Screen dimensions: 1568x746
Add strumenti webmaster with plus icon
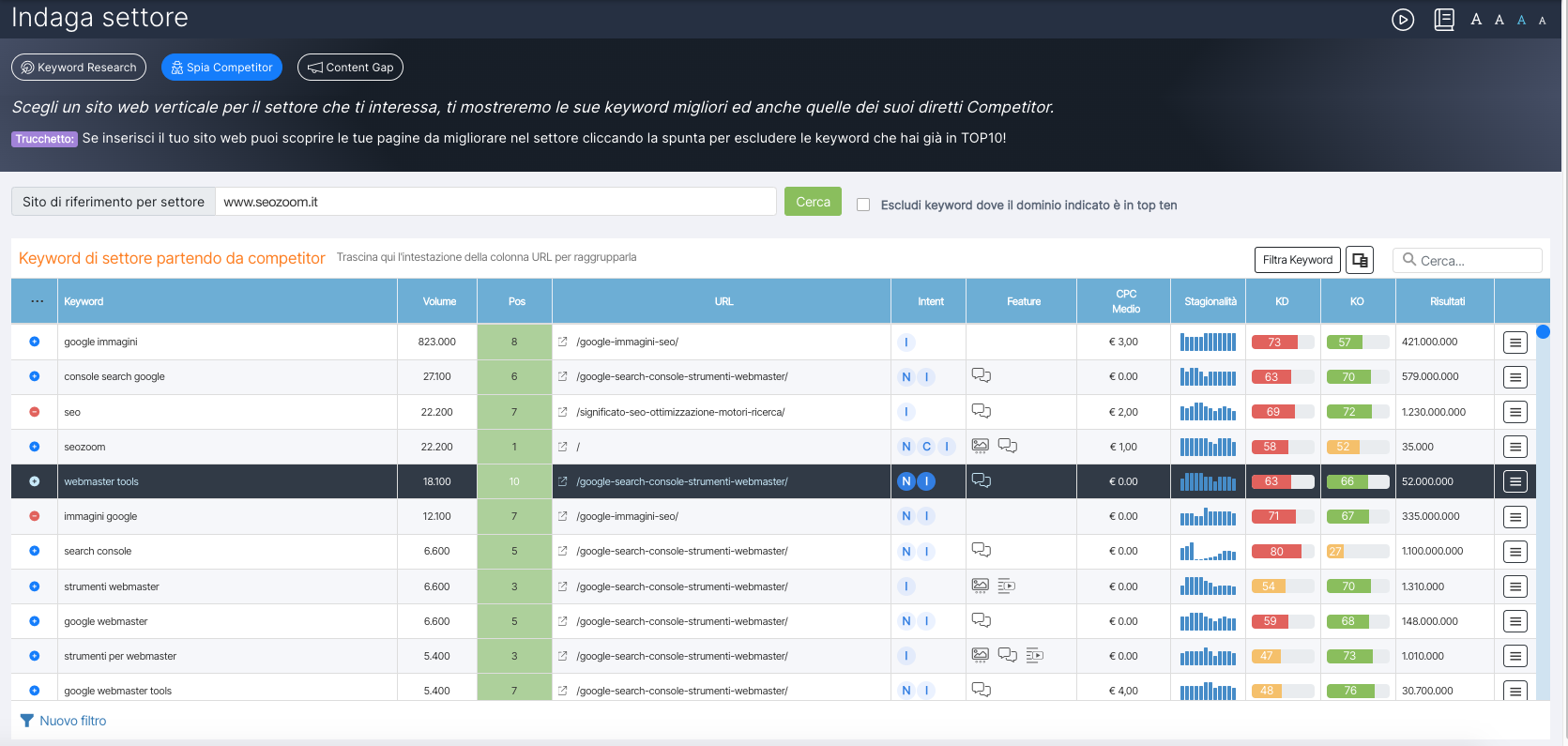tap(35, 586)
